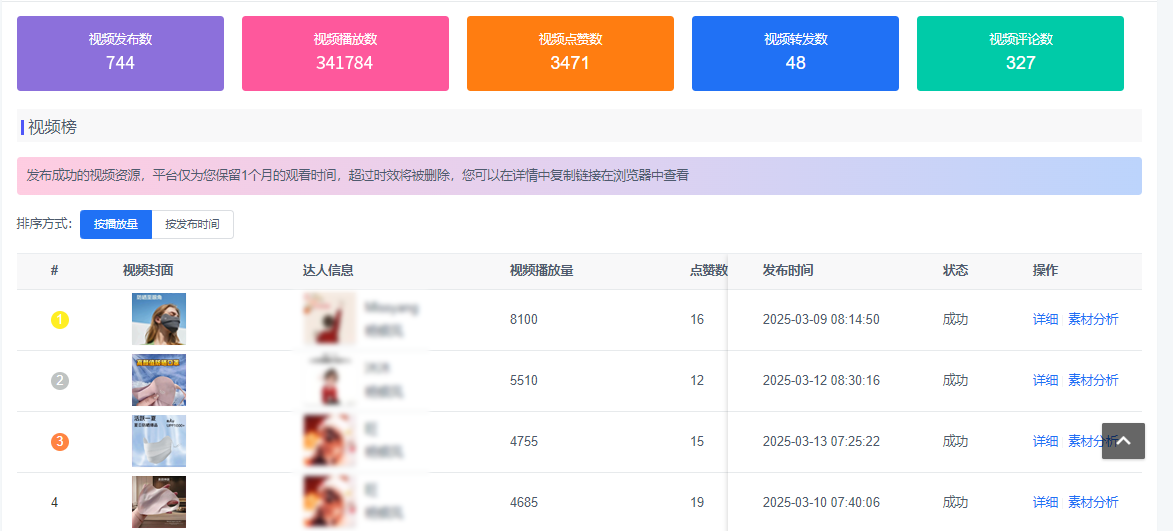Open 详细 for the 4755-plays video
The width and height of the screenshot is (1173, 531).
click(x=1045, y=441)
